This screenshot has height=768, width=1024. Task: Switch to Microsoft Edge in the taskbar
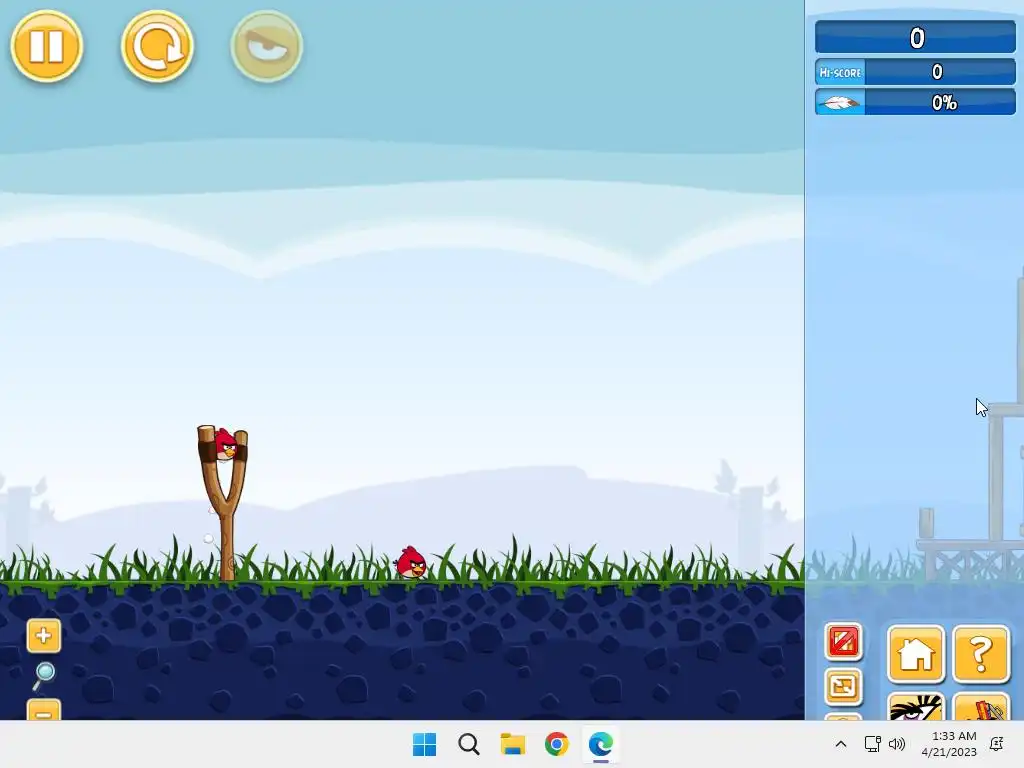pos(601,744)
